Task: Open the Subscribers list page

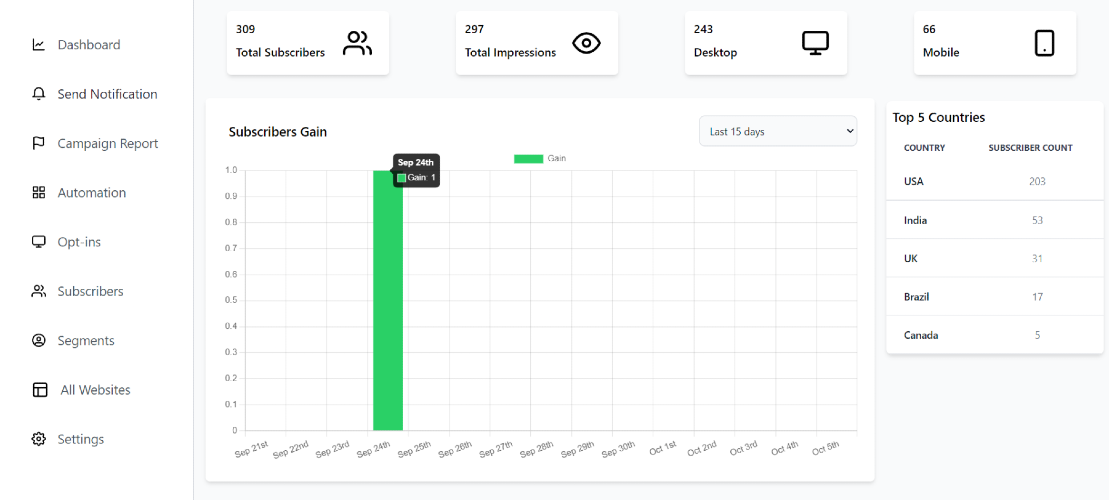Action: point(91,291)
